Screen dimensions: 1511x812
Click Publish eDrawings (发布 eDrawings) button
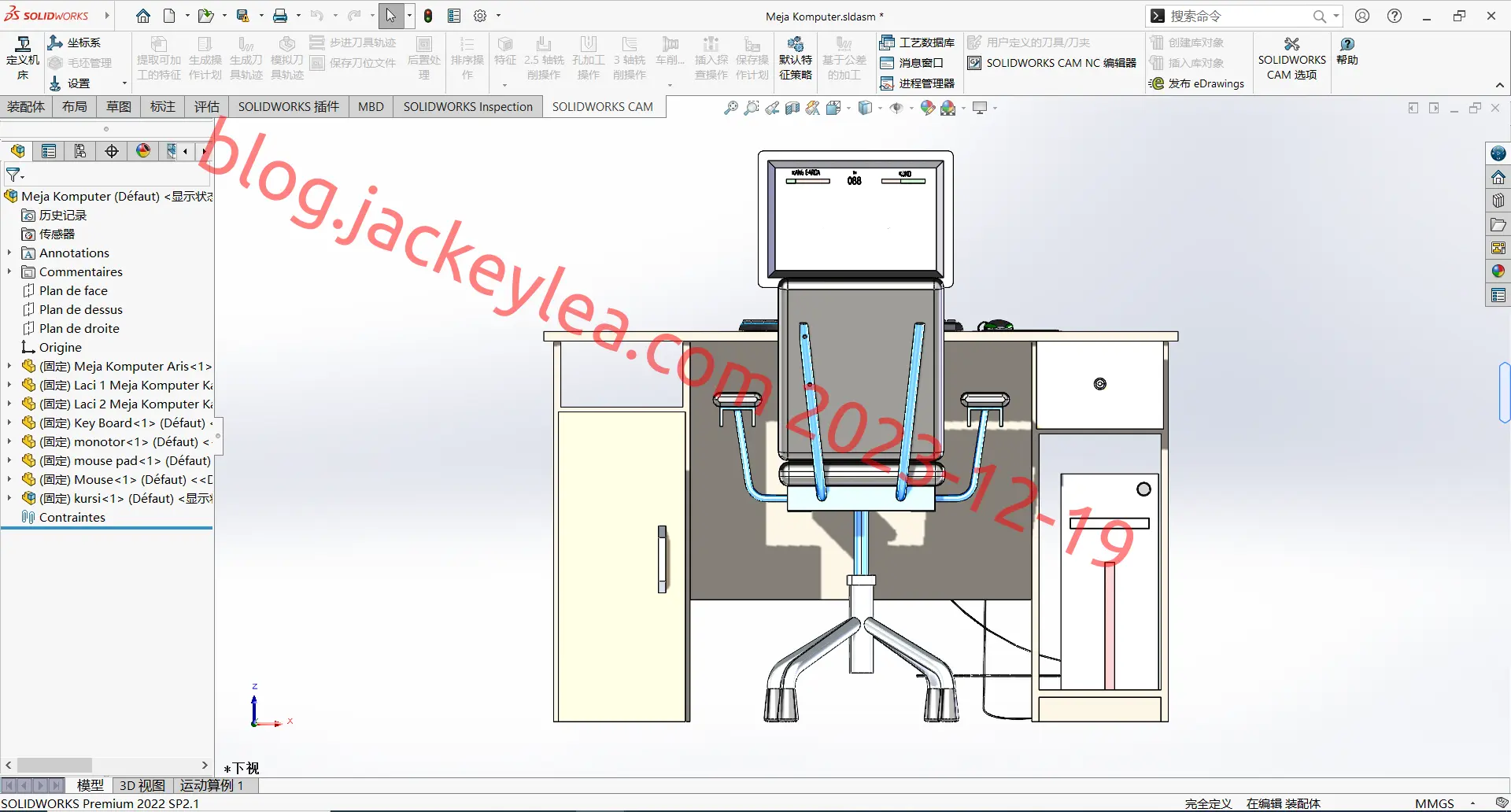click(x=1197, y=83)
